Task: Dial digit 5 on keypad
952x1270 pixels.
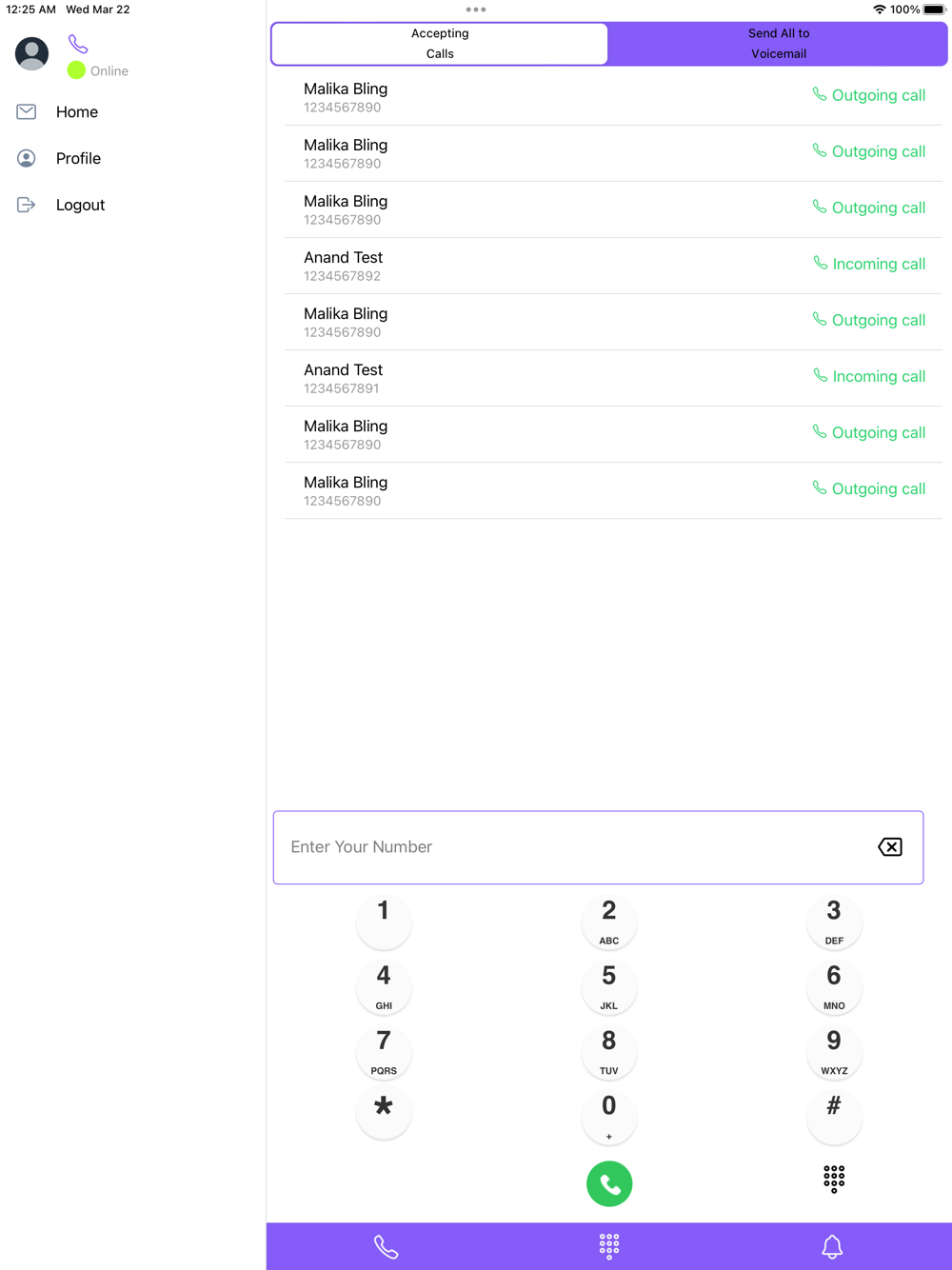Action: (609, 987)
